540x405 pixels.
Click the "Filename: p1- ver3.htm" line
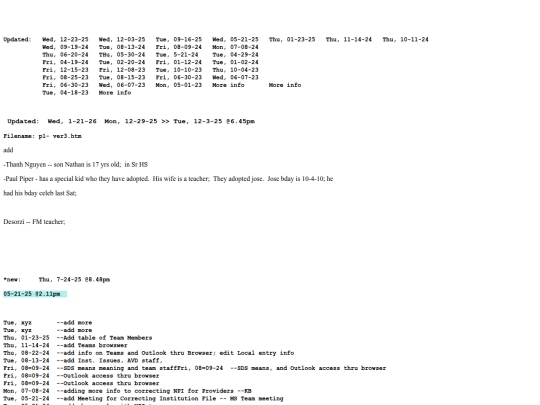click(x=42, y=136)
